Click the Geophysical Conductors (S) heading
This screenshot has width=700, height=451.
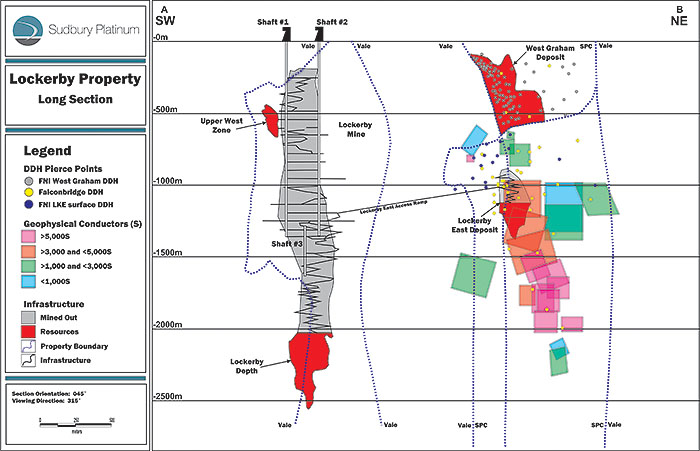[83, 224]
